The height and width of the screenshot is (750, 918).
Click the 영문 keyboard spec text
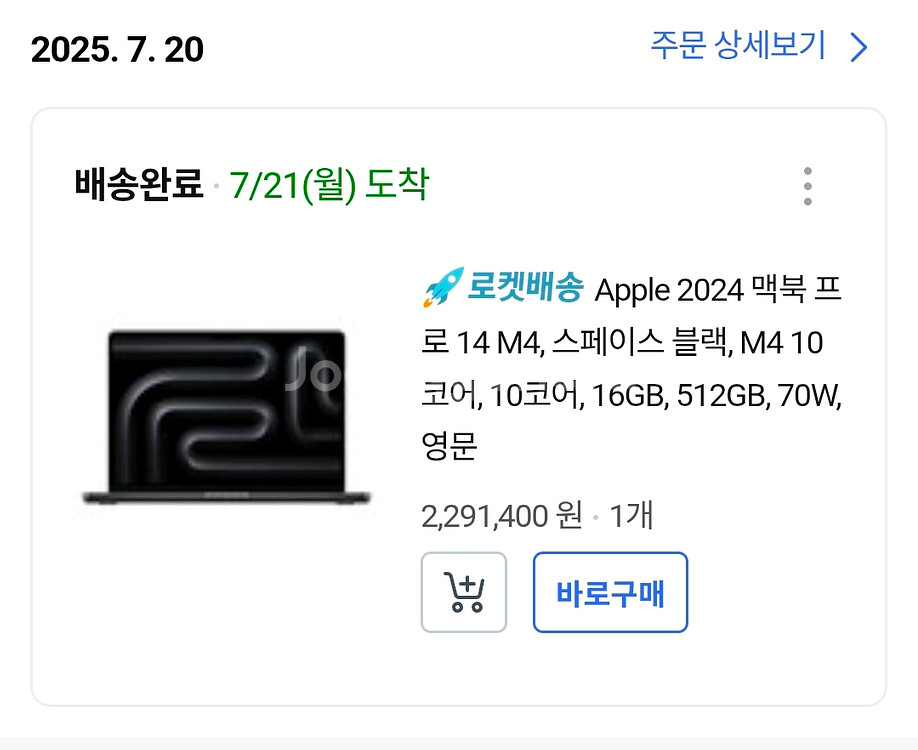point(450,447)
